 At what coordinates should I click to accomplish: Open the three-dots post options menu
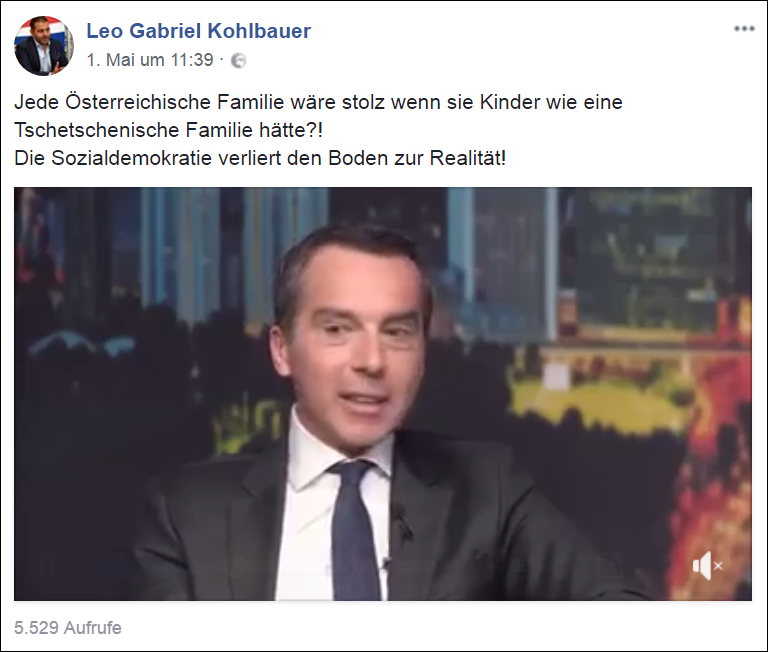coord(744,29)
